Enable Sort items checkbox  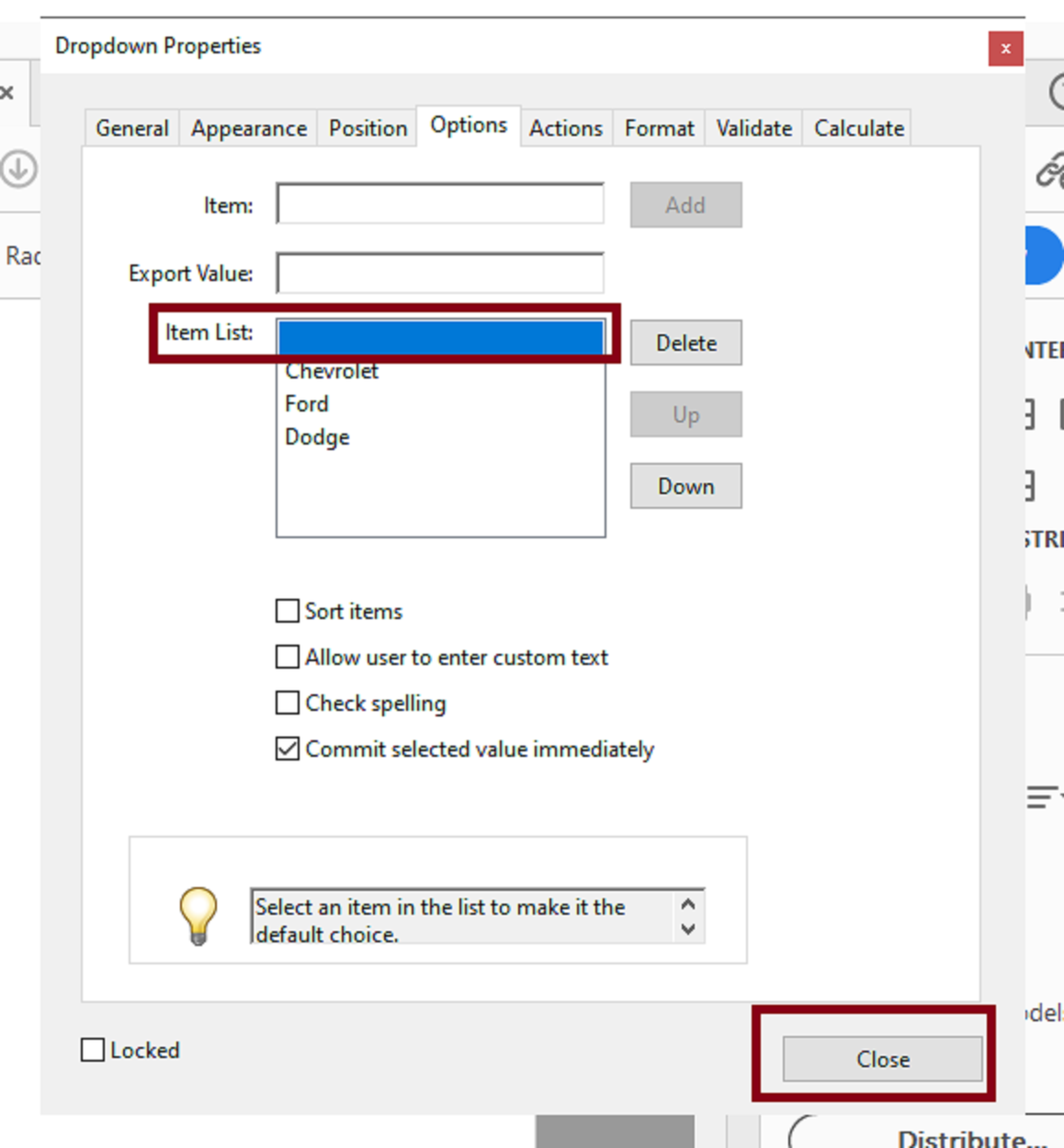tap(285, 610)
